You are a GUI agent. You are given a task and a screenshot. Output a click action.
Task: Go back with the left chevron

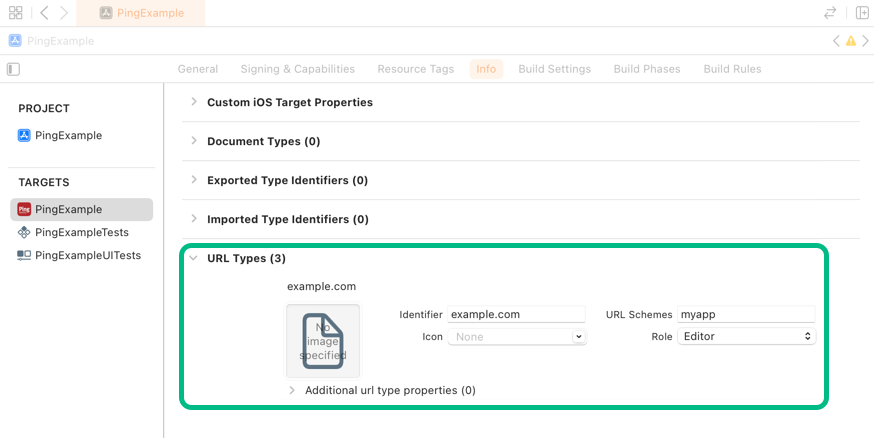coord(44,13)
